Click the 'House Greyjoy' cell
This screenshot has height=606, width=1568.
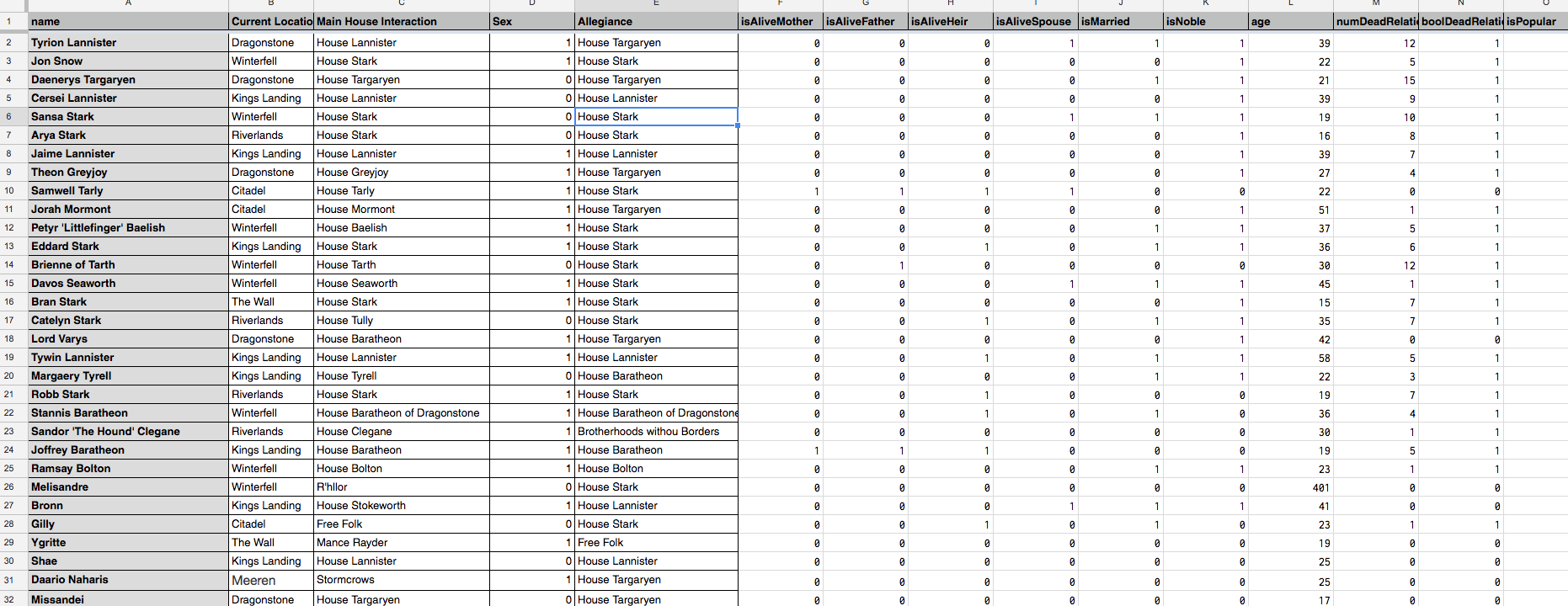tap(402, 172)
